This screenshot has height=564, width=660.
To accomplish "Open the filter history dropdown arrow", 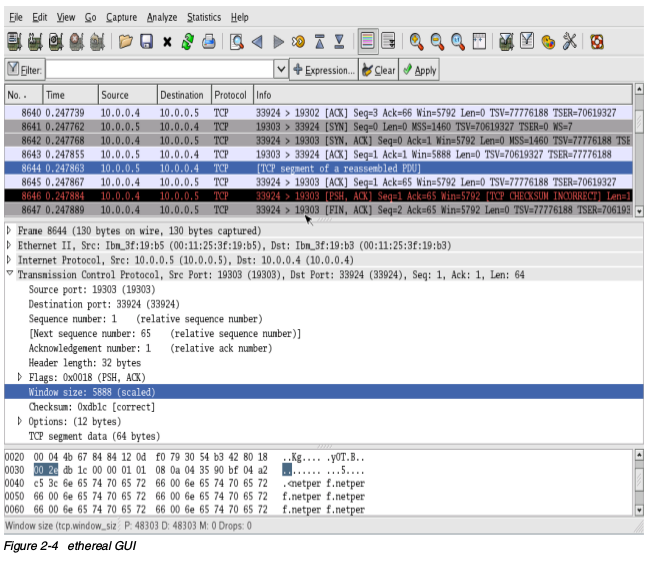I will [280, 70].
